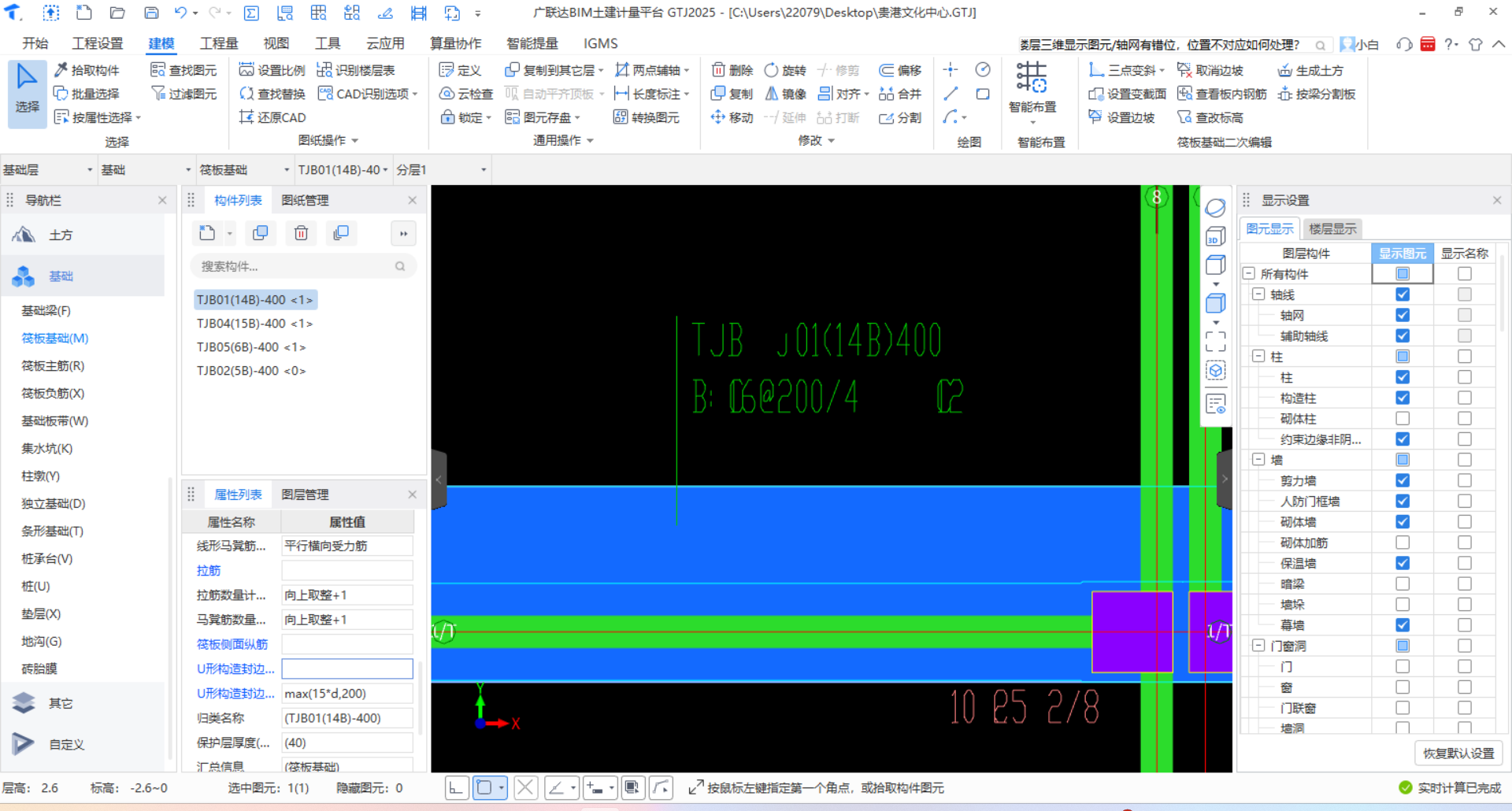Click new component icon in 构件列表
This screenshot has width=1512, height=811.
pyautogui.click(x=207, y=233)
